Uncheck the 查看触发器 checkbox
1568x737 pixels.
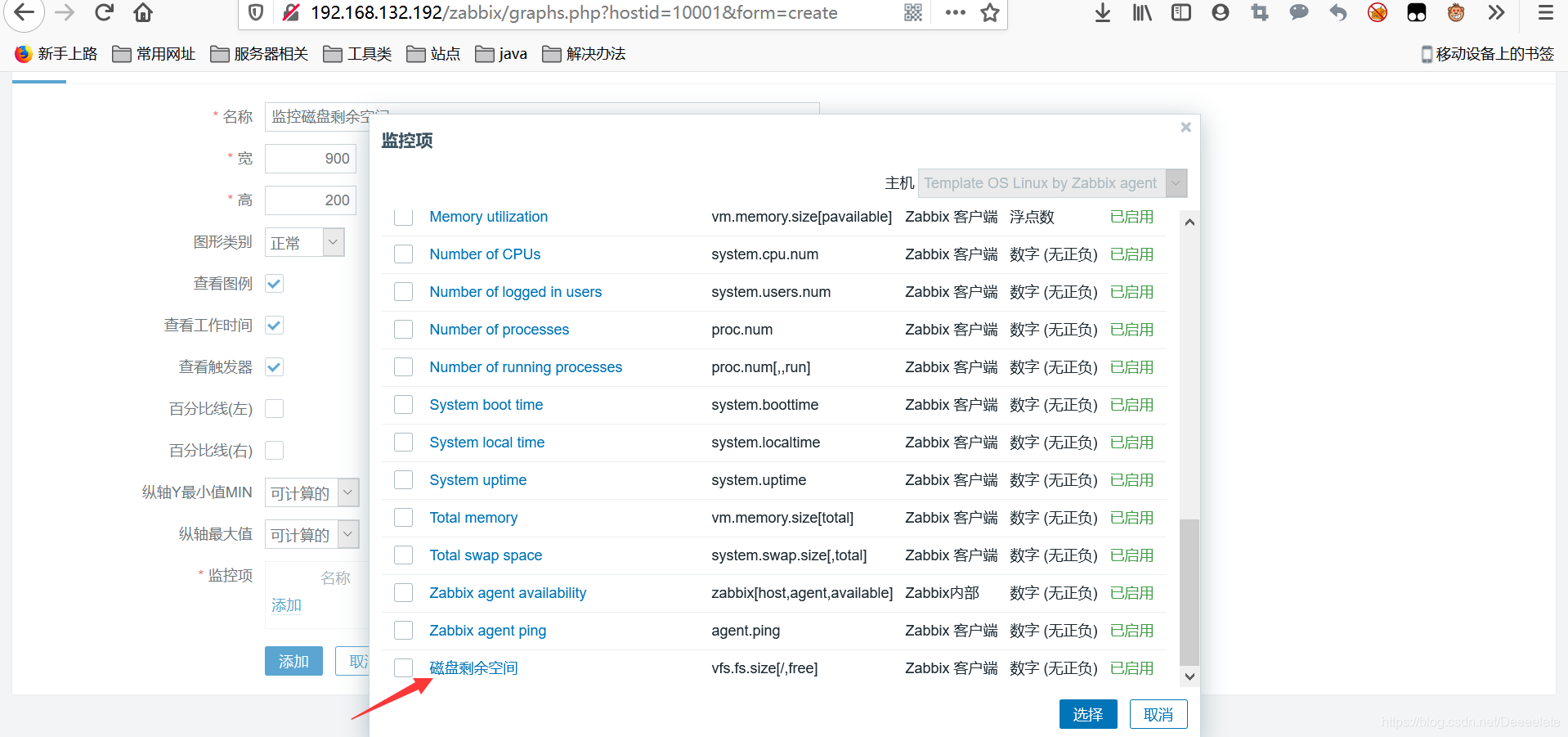275,367
